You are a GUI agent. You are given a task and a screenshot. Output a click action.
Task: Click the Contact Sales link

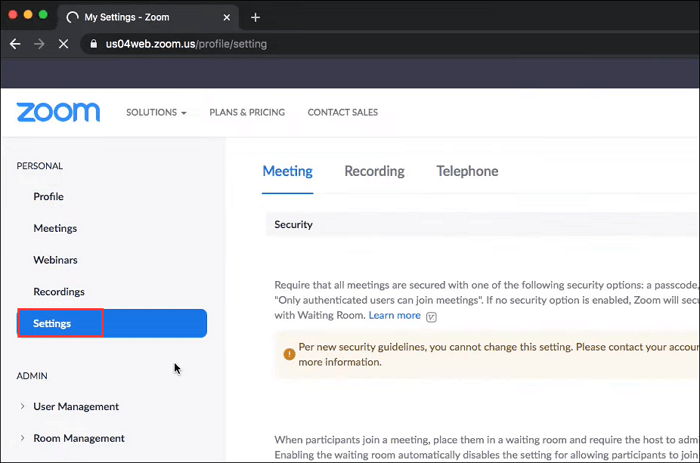342,112
